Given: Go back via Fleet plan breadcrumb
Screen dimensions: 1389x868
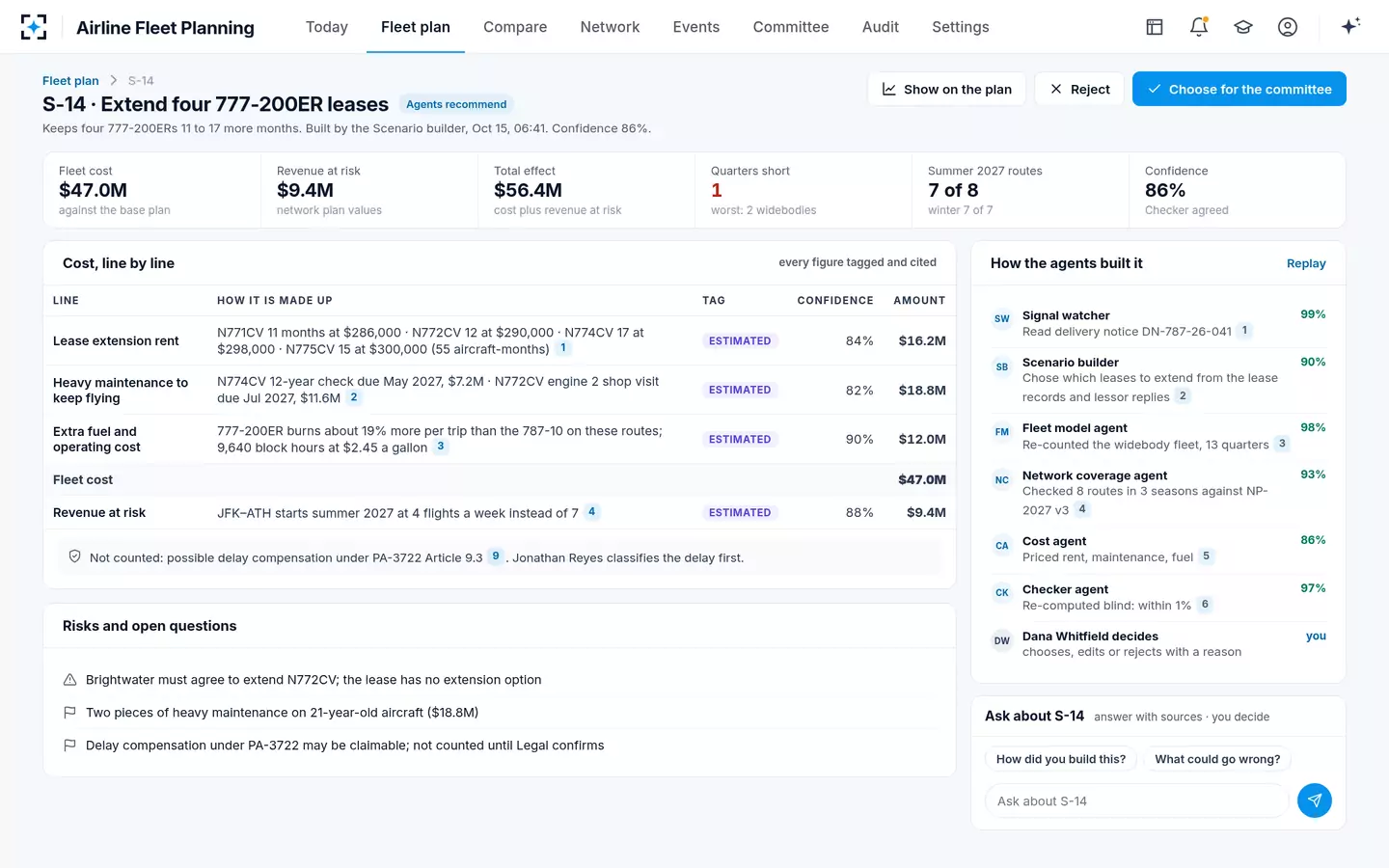Looking at the screenshot, I should [x=70, y=81].
